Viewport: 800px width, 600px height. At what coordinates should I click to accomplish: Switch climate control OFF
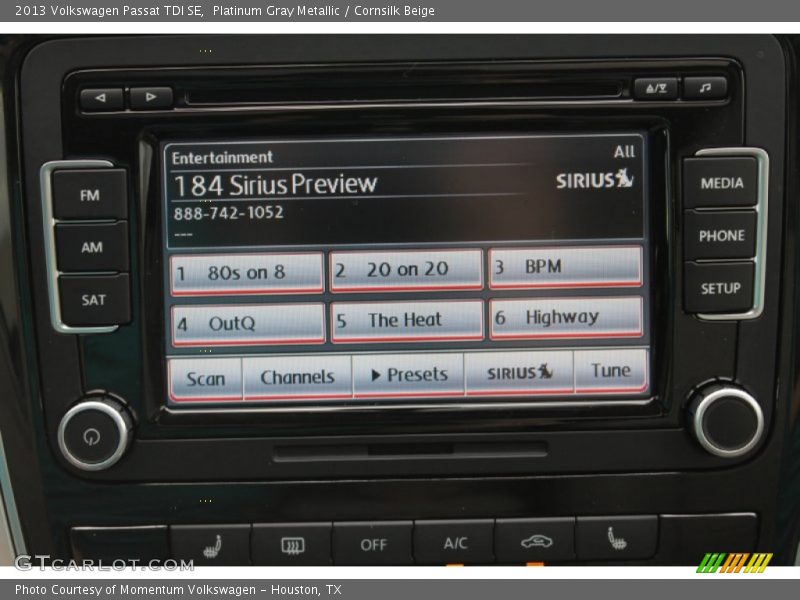(x=373, y=544)
